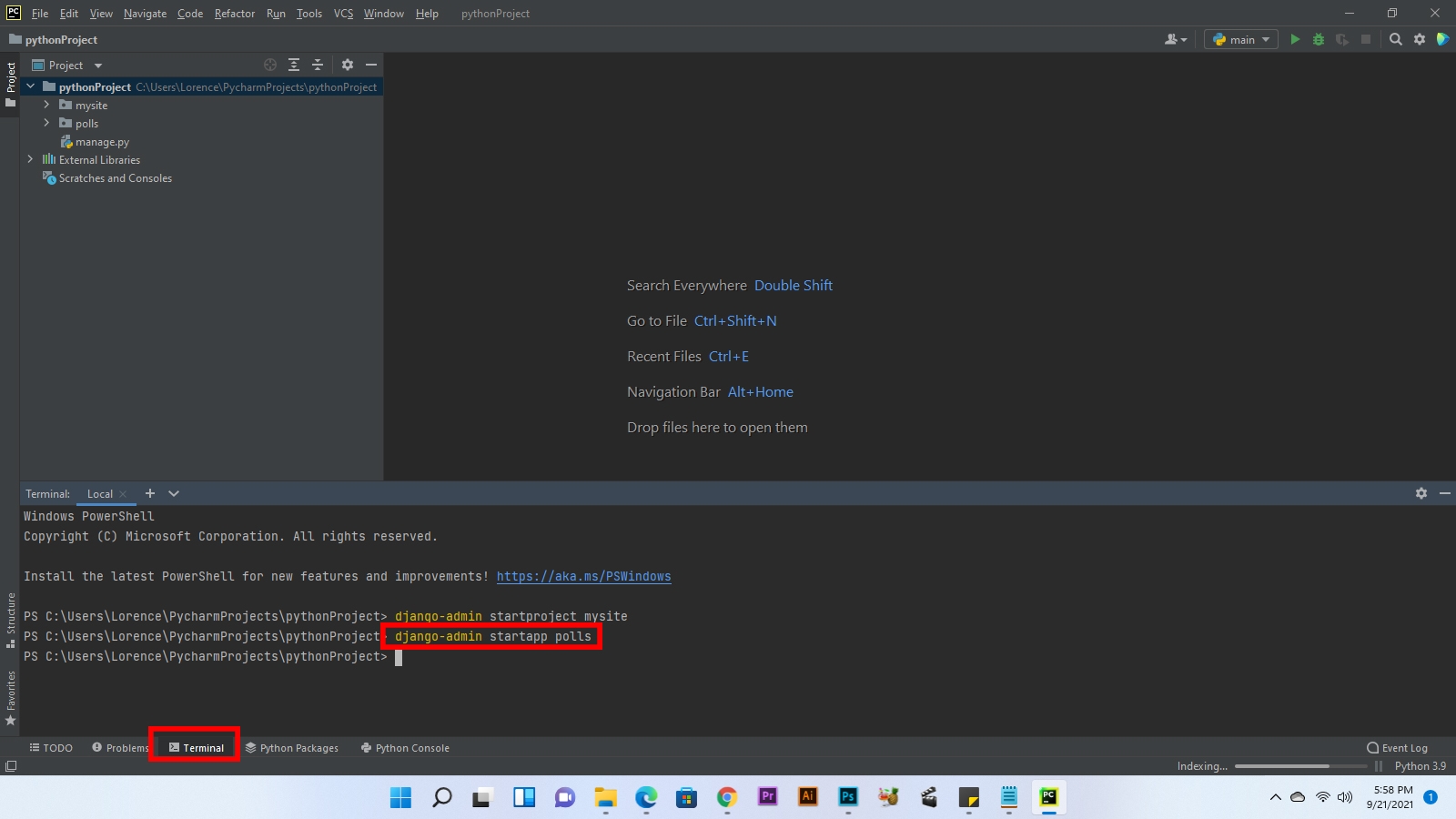Collapse all nodes in Project tree
Screen dimensions: 1456x819
pos(317,65)
